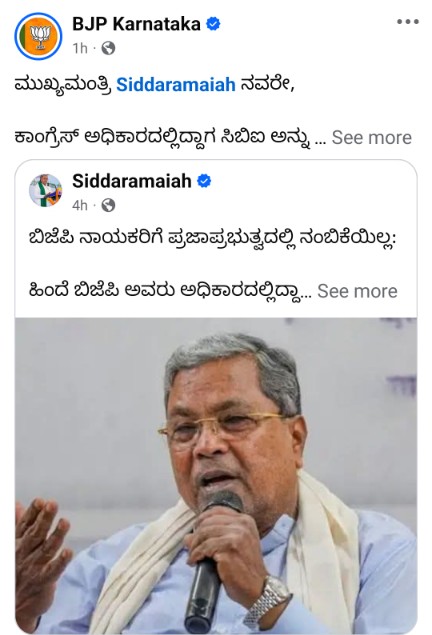Open the BJP Karnataka page name
This screenshot has height=635, width=432.
coord(136,24)
